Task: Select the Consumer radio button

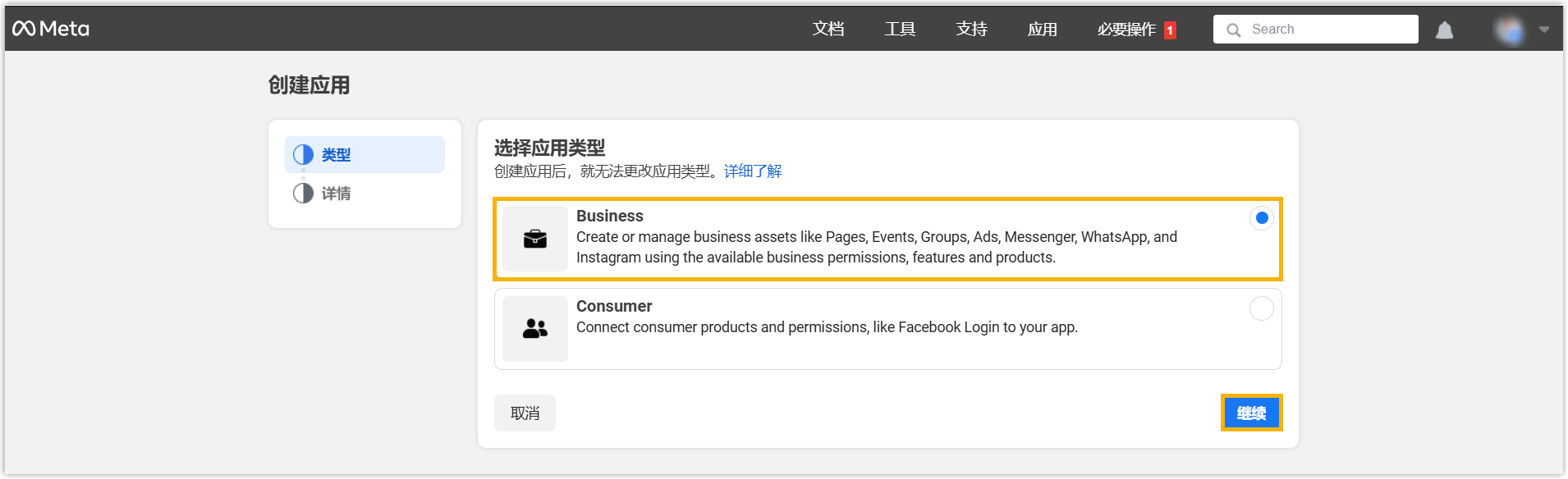Action: pyautogui.click(x=1262, y=308)
